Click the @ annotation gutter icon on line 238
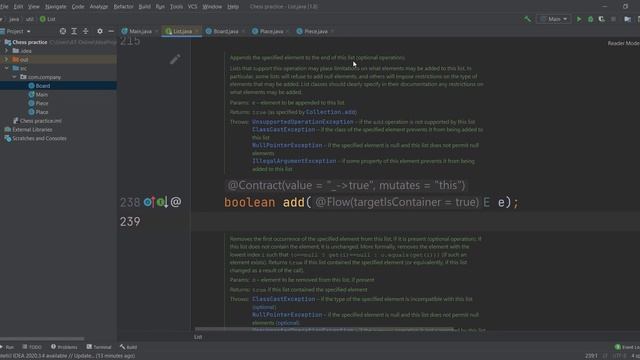The height and width of the screenshot is (360, 640). [176, 202]
